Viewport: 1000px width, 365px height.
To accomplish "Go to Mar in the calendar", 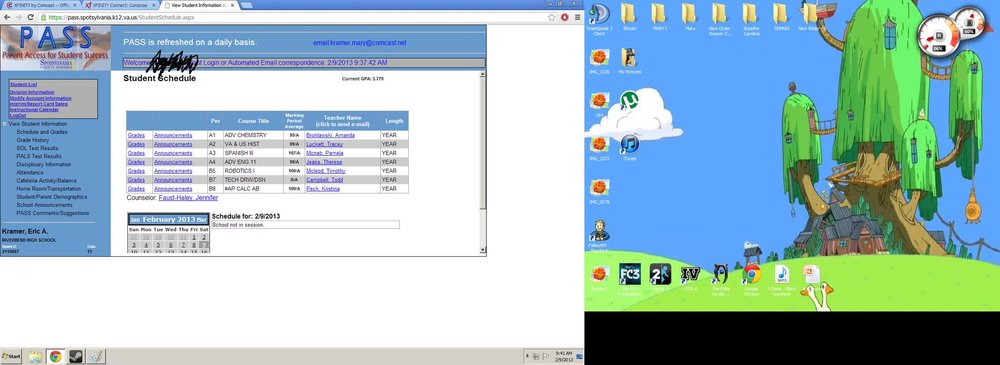I will 202,220.
